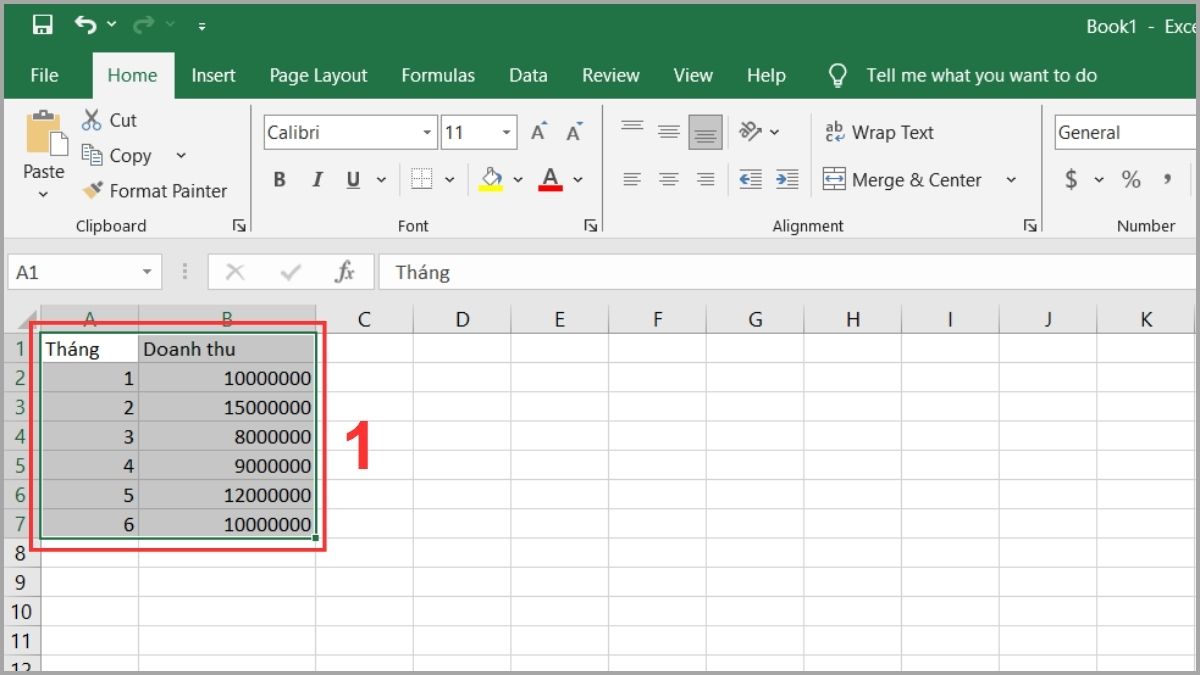This screenshot has width=1200, height=675.
Task: Toggle Bold formatting
Action: coord(280,180)
